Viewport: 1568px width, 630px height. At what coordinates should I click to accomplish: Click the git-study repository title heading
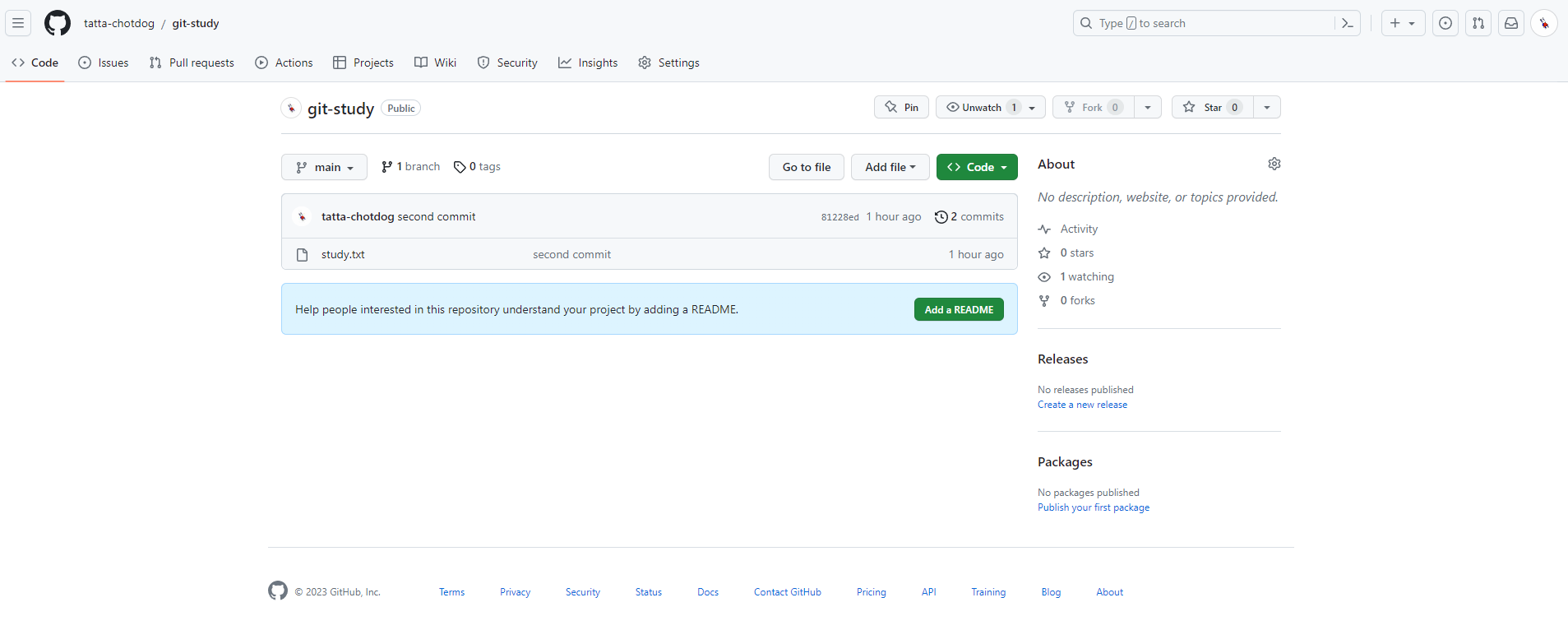[340, 109]
